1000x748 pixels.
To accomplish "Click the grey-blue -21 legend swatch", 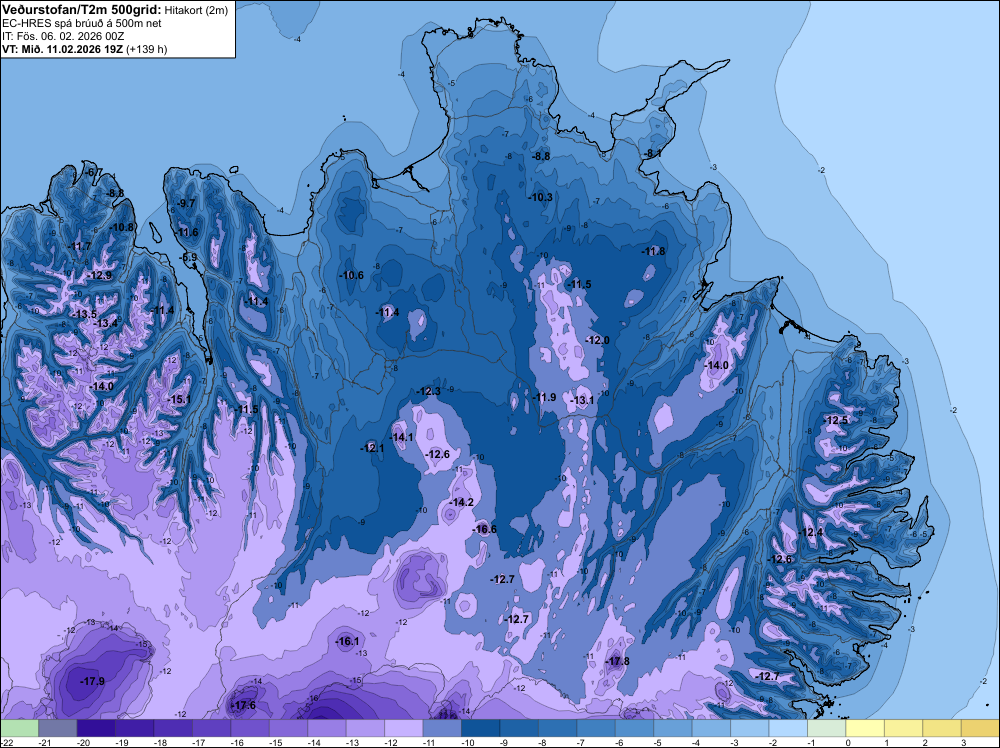I will coord(57,728).
